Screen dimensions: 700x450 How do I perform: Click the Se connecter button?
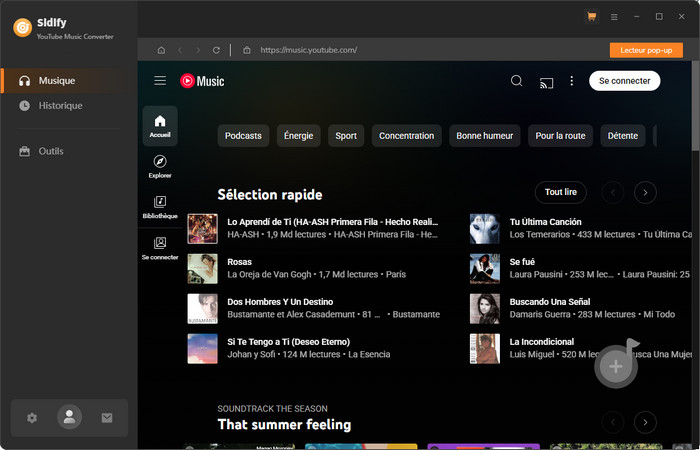click(624, 81)
